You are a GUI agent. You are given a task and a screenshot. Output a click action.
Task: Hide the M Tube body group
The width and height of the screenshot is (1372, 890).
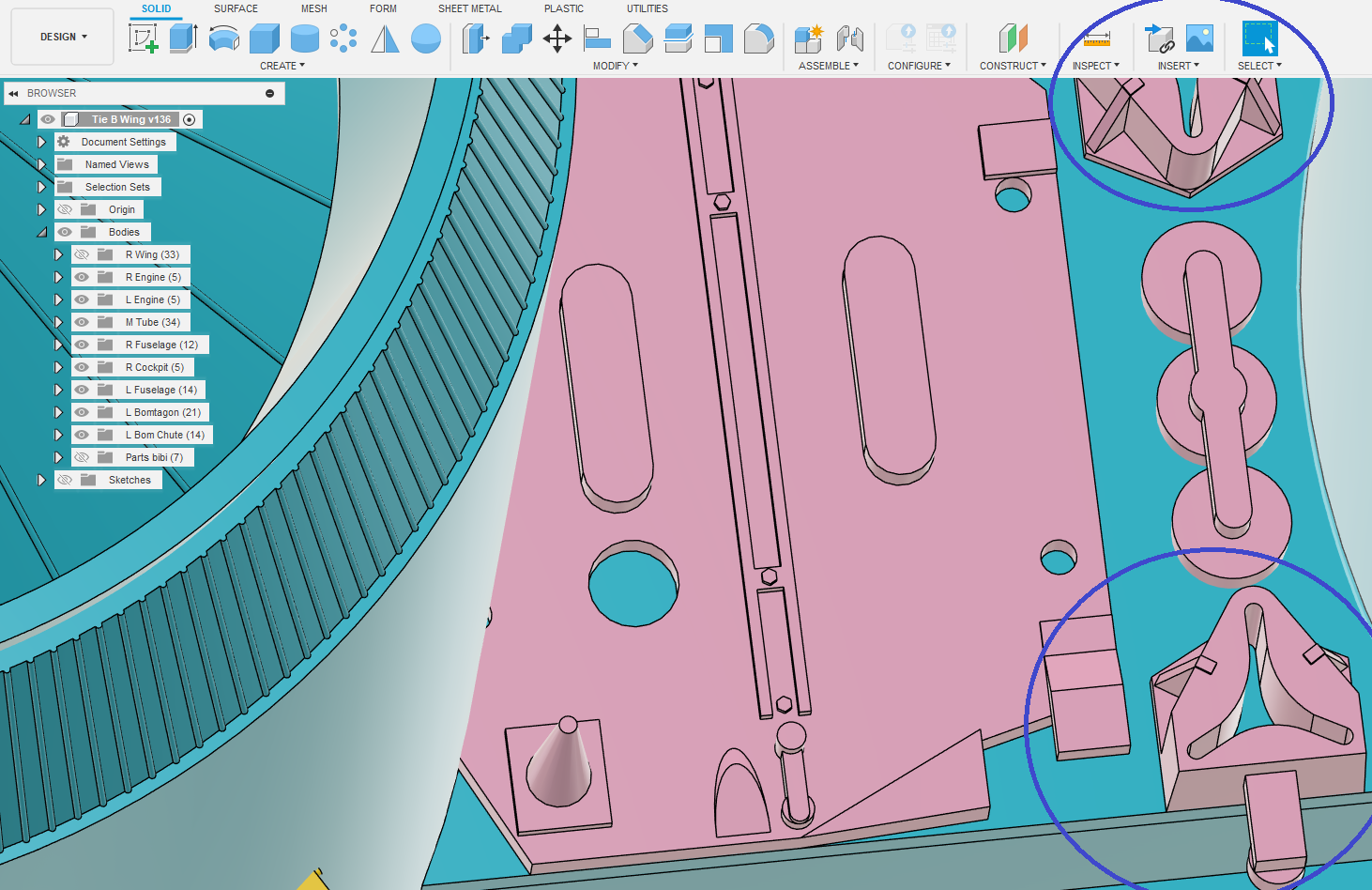click(82, 322)
